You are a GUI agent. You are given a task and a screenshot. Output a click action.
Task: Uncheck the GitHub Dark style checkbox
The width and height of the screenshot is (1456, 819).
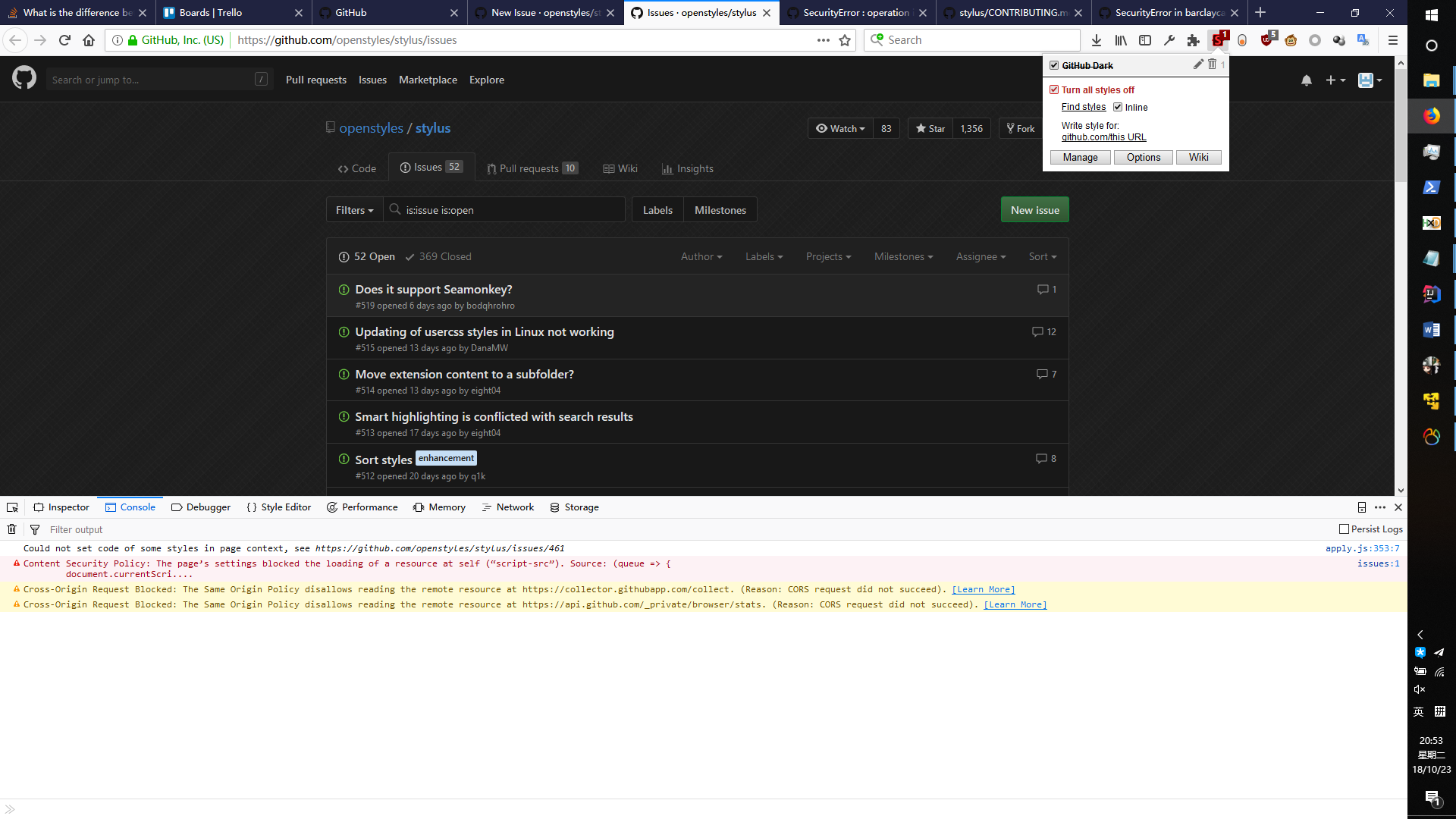(x=1054, y=65)
